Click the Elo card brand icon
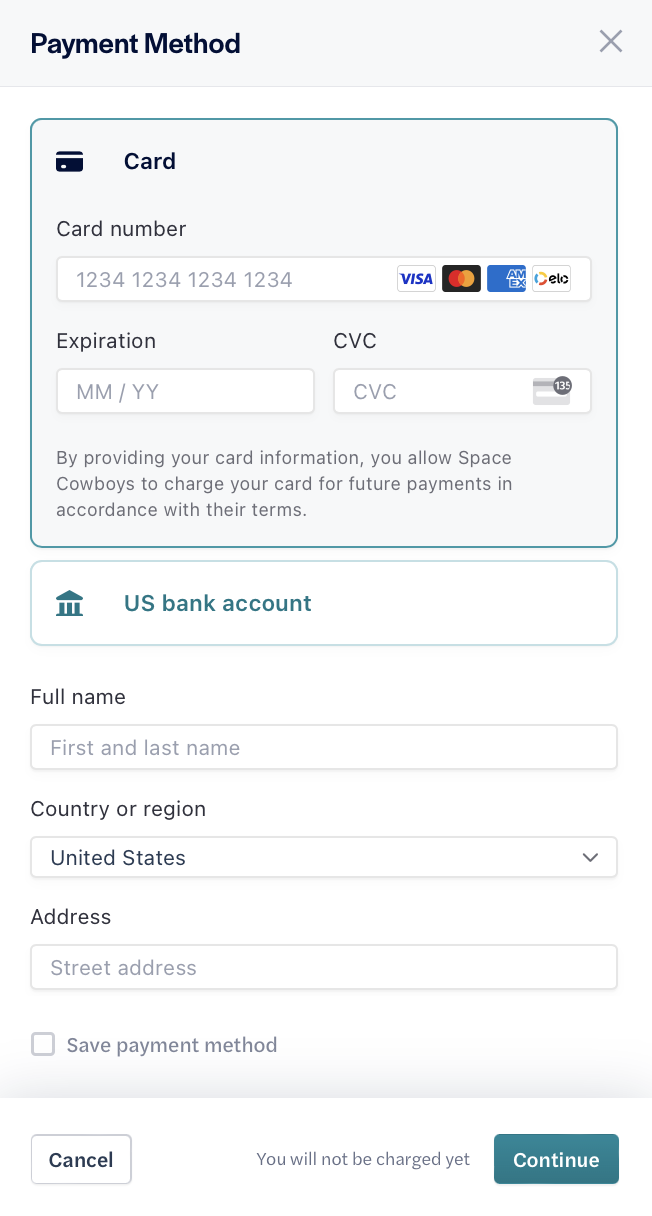Image resolution: width=652 pixels, height=1216 pixels. tap(551, 278)
